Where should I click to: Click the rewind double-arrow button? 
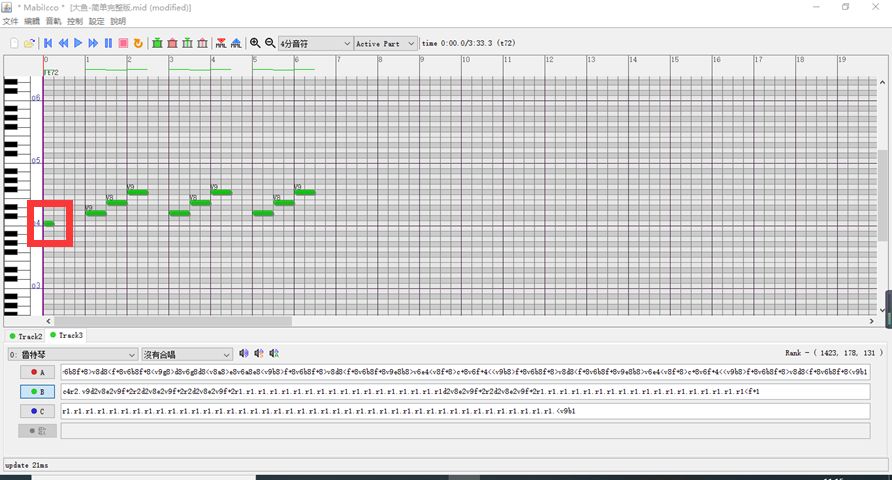click(63, 43)
